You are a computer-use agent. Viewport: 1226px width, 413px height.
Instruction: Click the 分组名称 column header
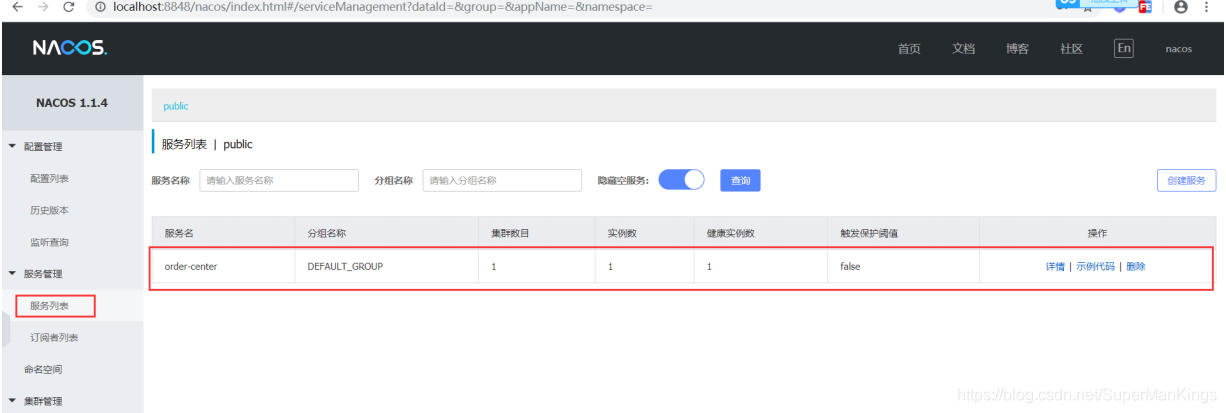[326, 232]
